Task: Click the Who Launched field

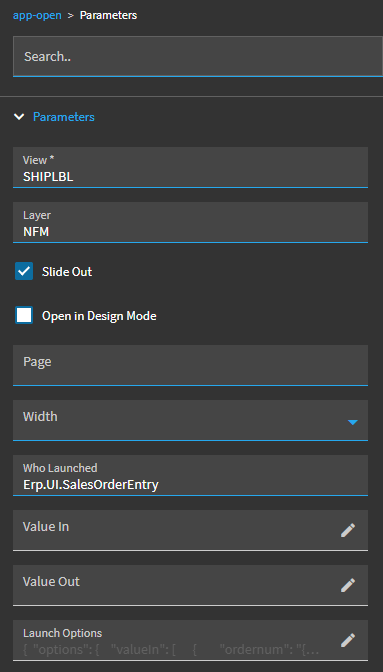Action: pos(190,475)
